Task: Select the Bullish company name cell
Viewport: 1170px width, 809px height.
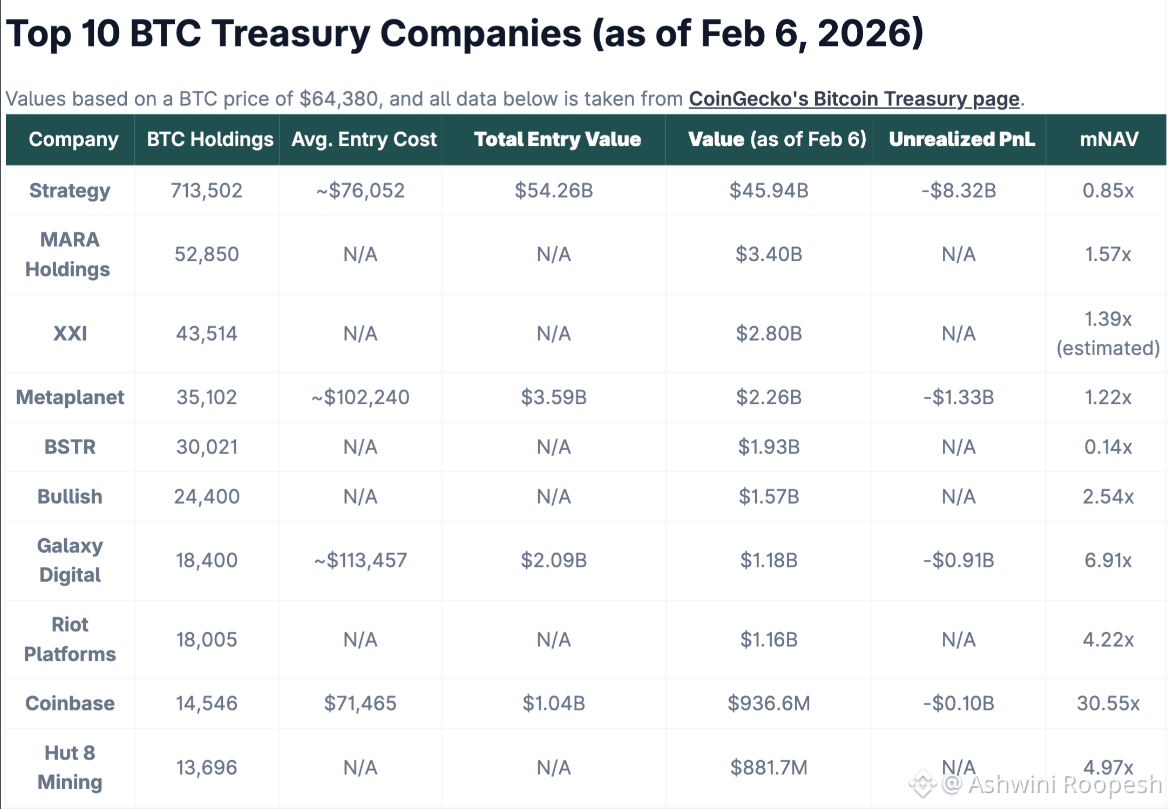Action: coord(69,497)
